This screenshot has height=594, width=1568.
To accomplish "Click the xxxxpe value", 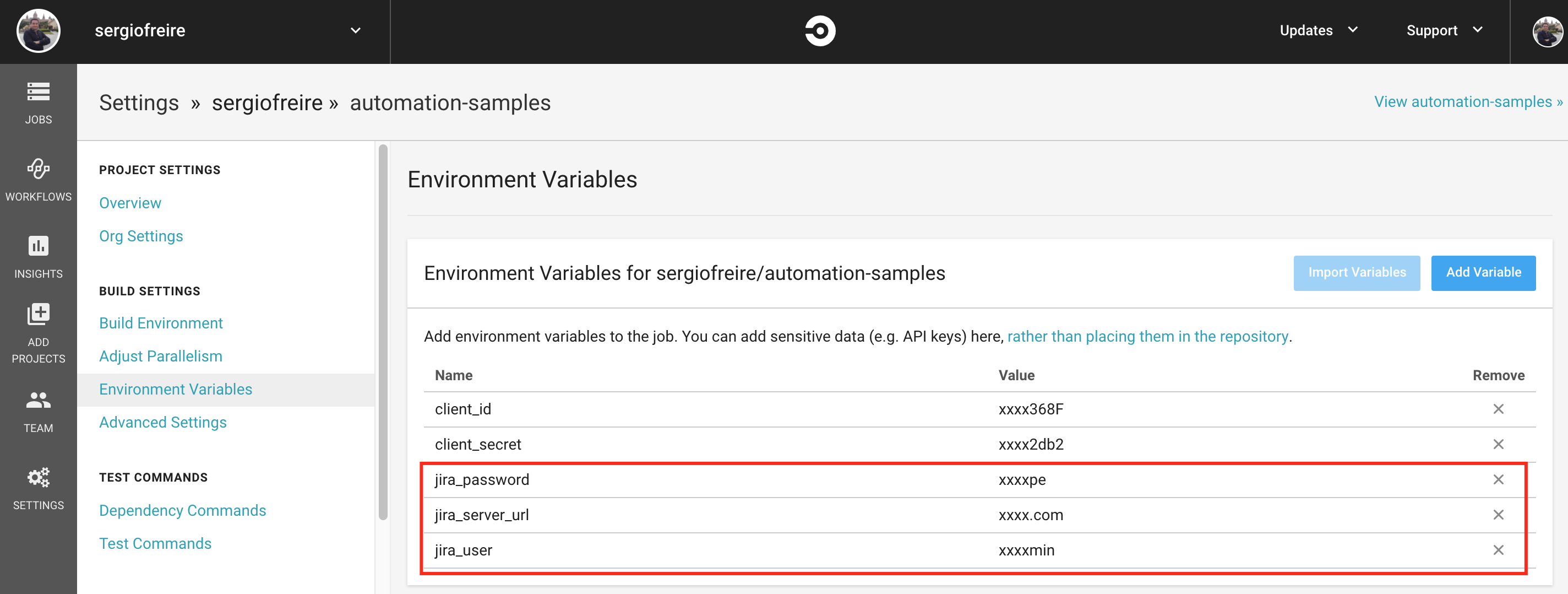I will pyautogui.click(x=1022, y=480).
